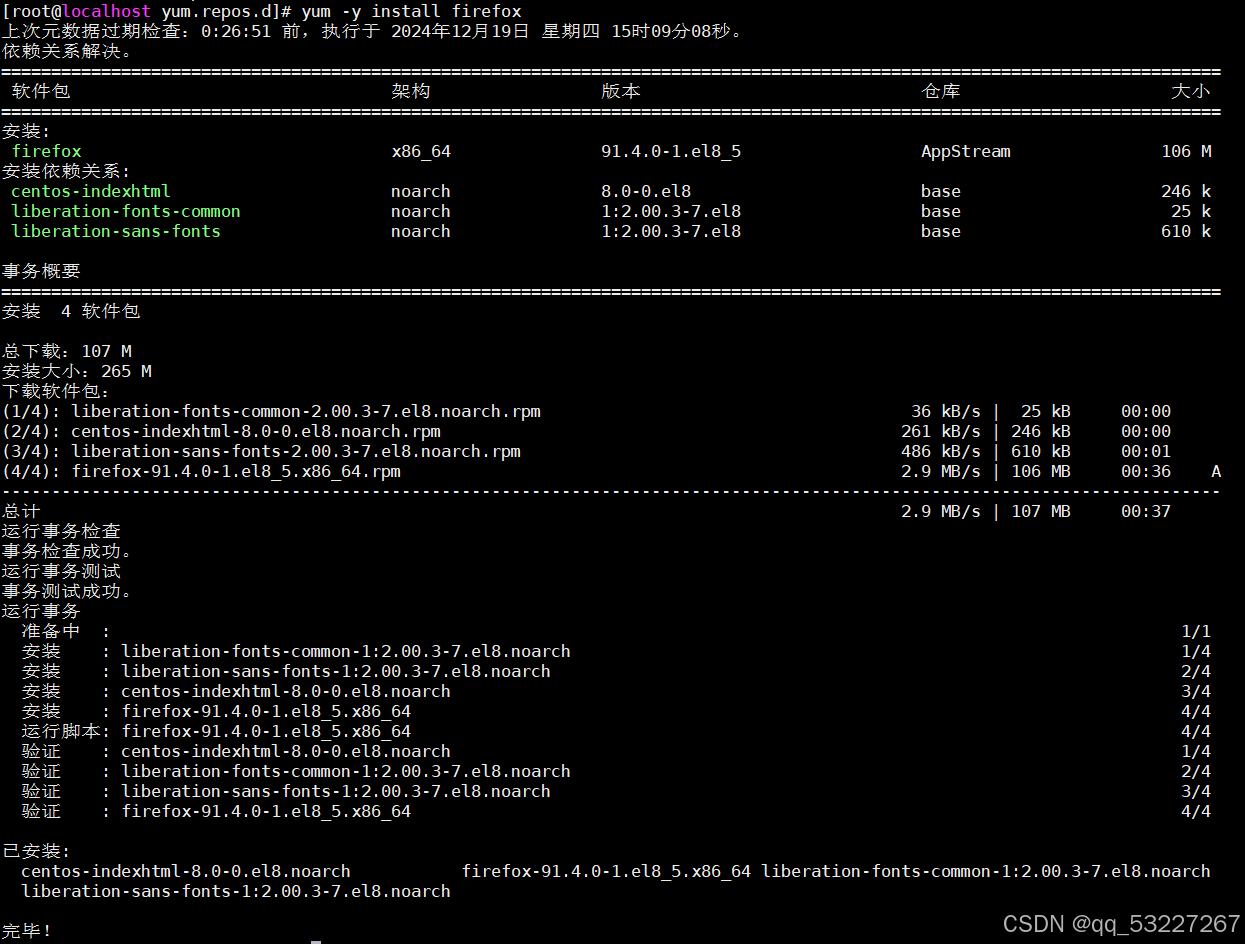This screenshot has height=944, width=1245.
Task: Select the liberation-fonts-common dependency line
Action: click(x=126, y=211)
